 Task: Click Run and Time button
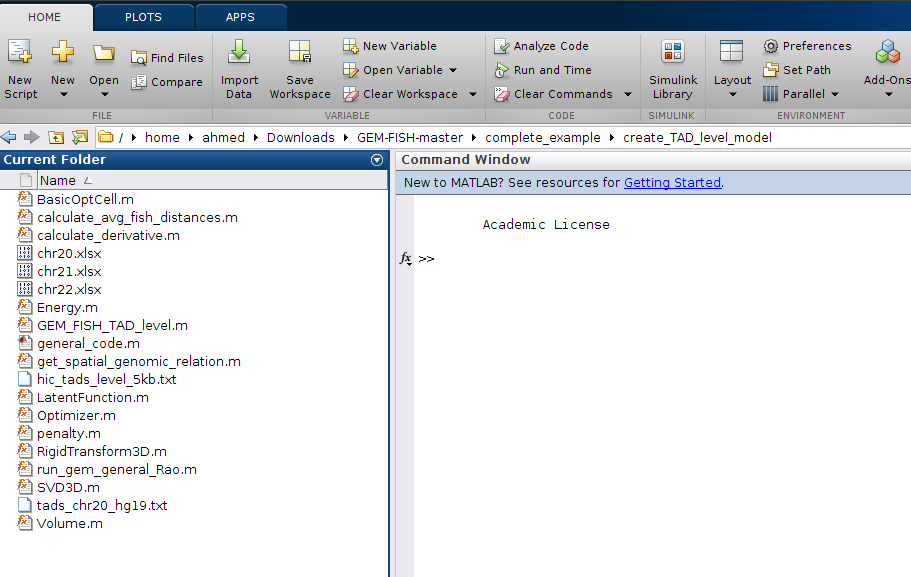(x=543, y=70)
